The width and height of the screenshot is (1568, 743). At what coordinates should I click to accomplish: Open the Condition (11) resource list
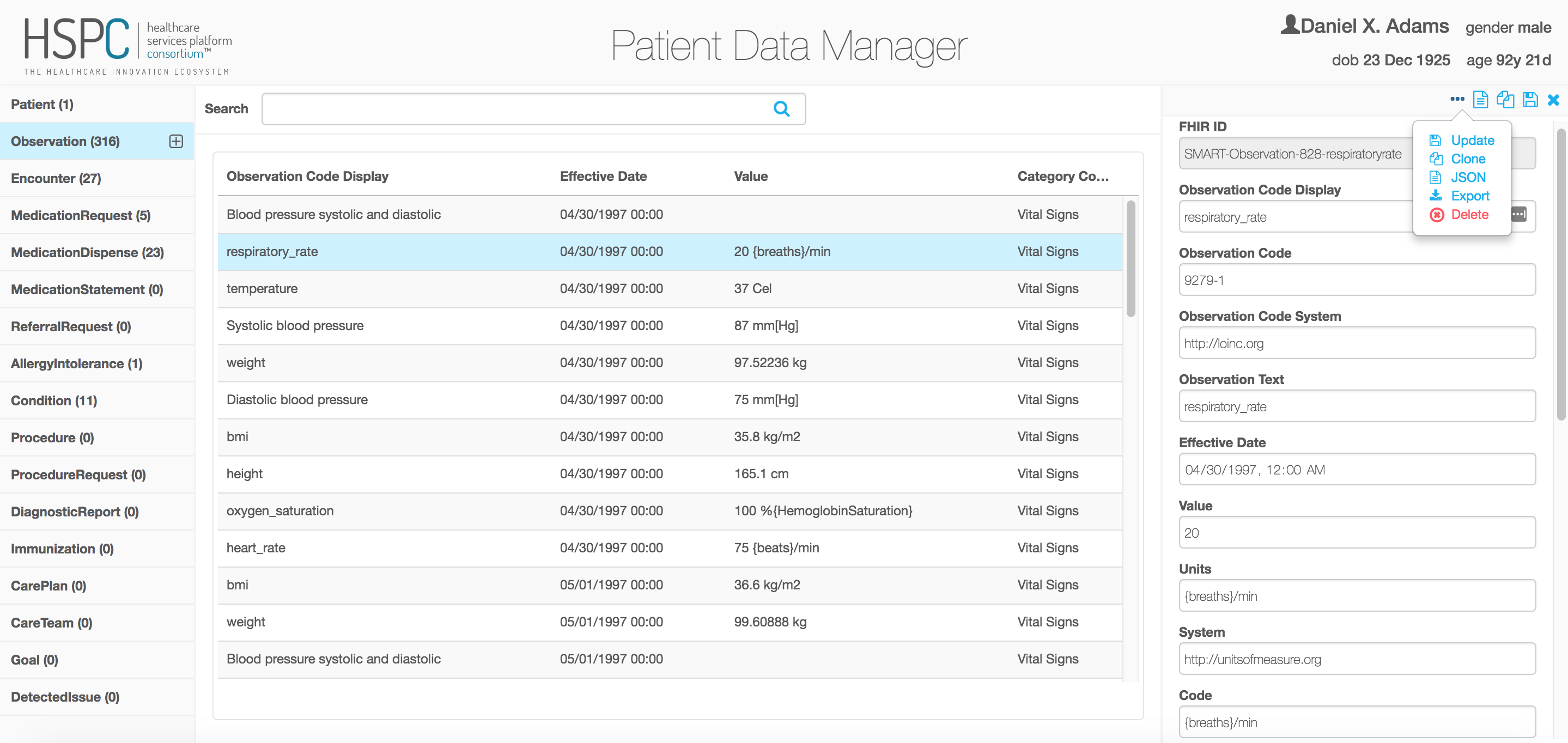tap(54, 400)
